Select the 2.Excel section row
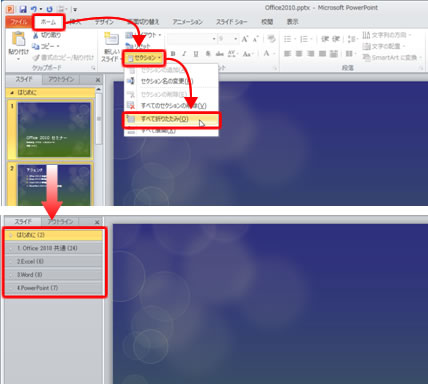 coord(53,262)
